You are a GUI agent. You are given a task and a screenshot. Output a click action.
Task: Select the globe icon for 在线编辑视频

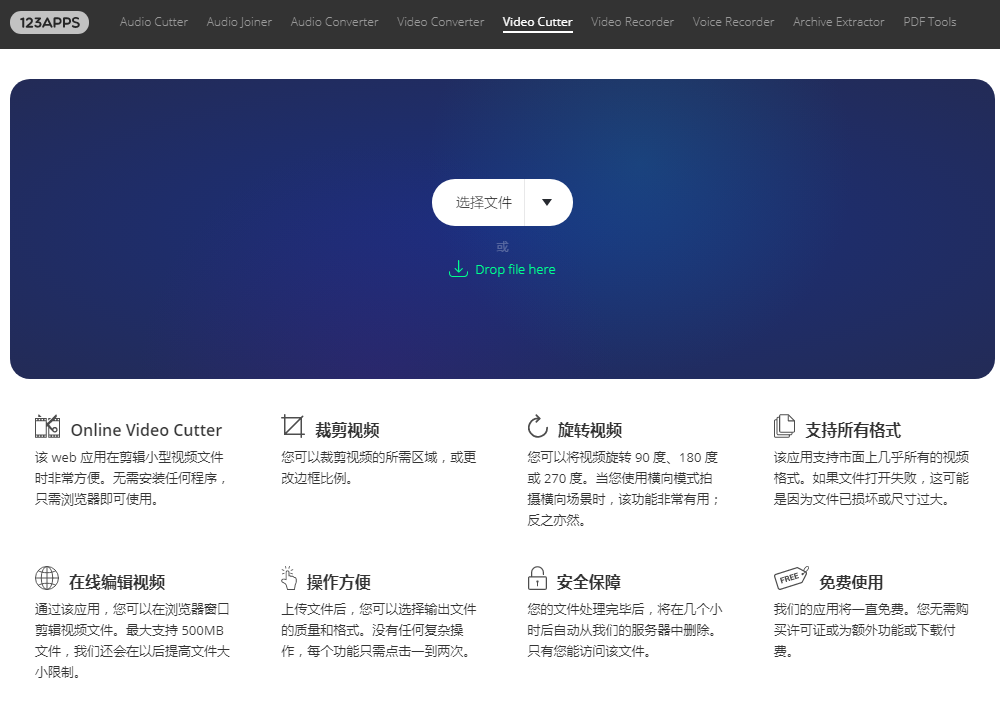click(x=47, y=577)
